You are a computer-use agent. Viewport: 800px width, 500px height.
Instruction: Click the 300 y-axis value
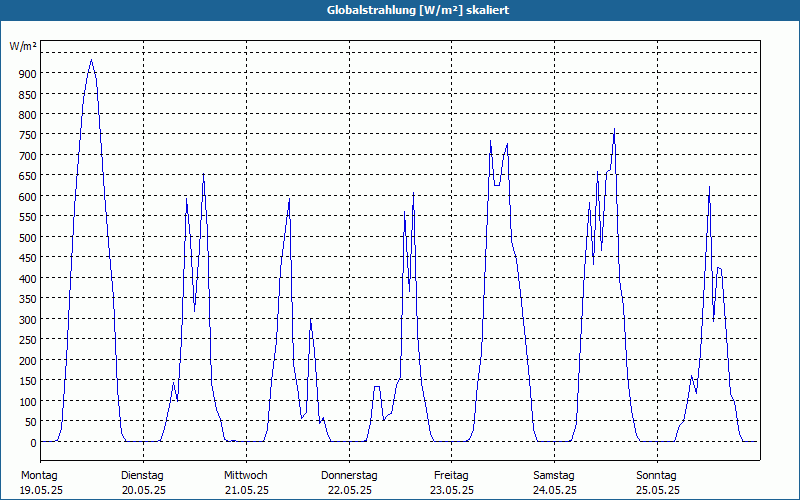28,319
